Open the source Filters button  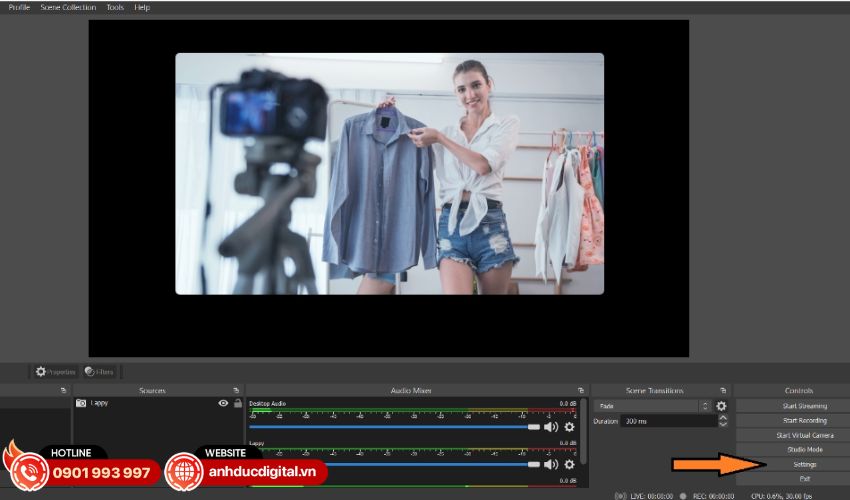pos(98,371)
